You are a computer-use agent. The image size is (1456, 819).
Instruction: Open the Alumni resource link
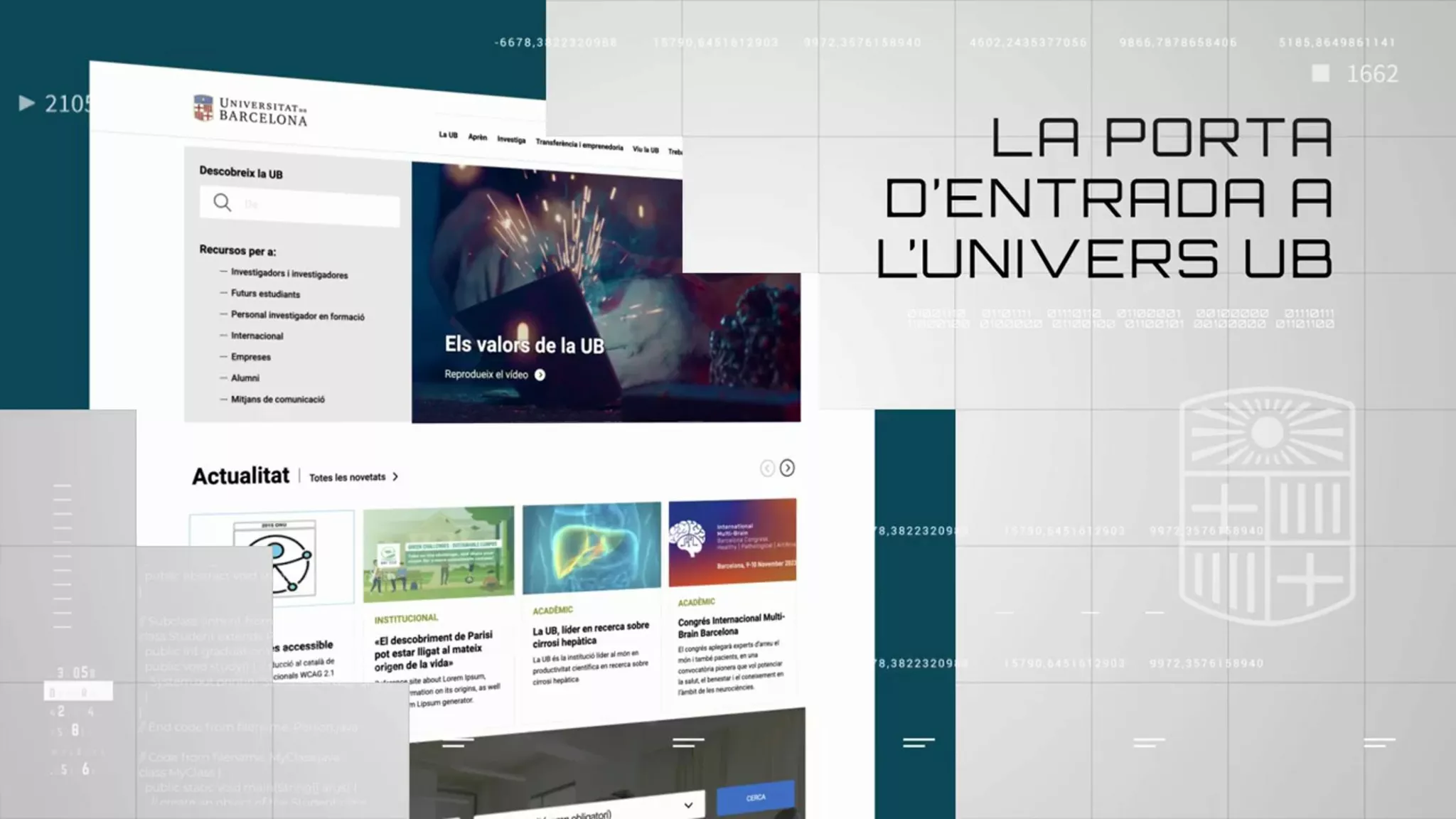click(245, 378)
